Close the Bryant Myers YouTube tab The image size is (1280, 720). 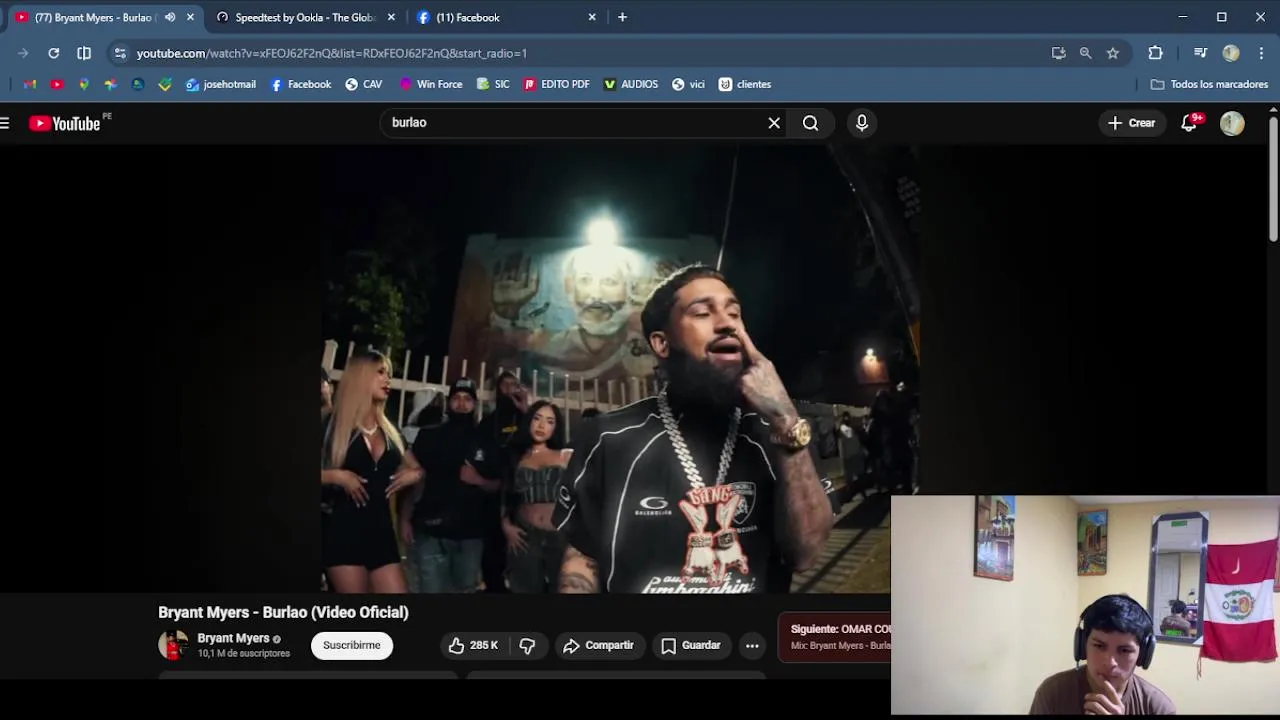tap(190, 17)
